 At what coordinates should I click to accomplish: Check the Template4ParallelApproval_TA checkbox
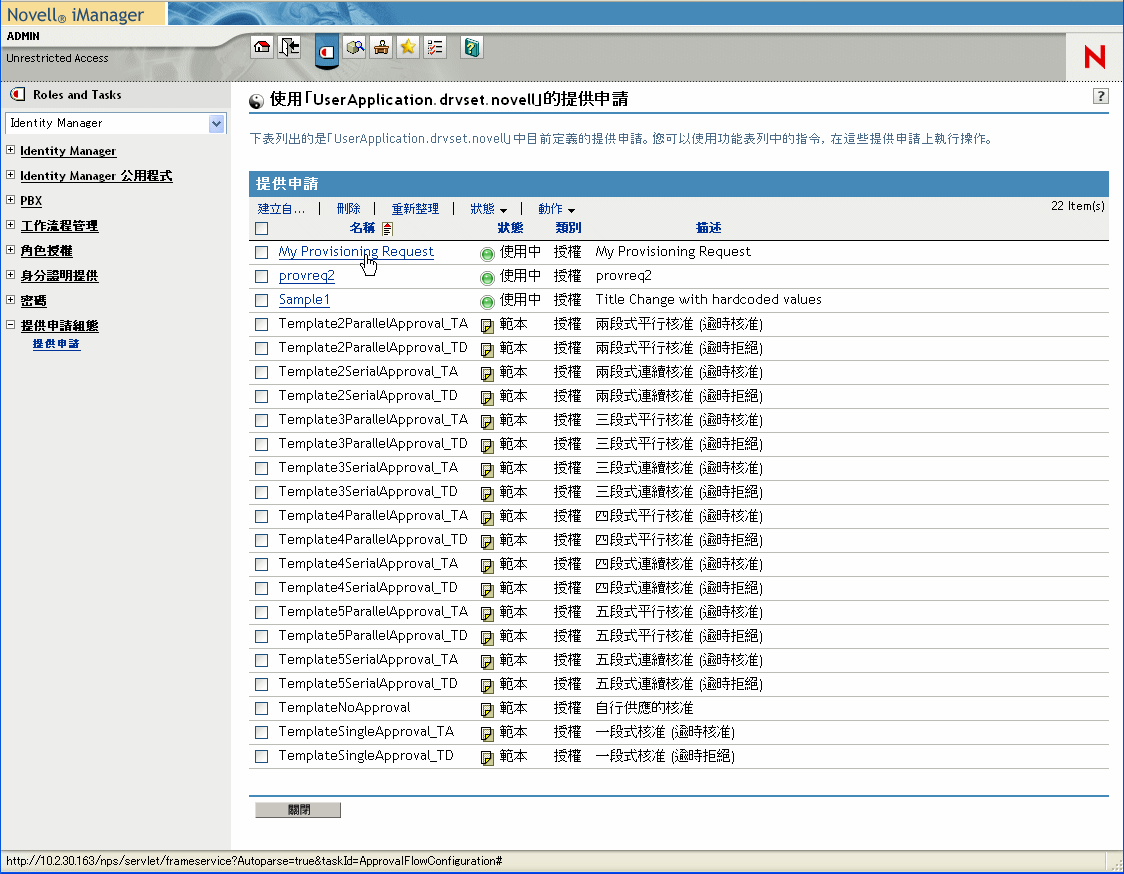point(262,516)
